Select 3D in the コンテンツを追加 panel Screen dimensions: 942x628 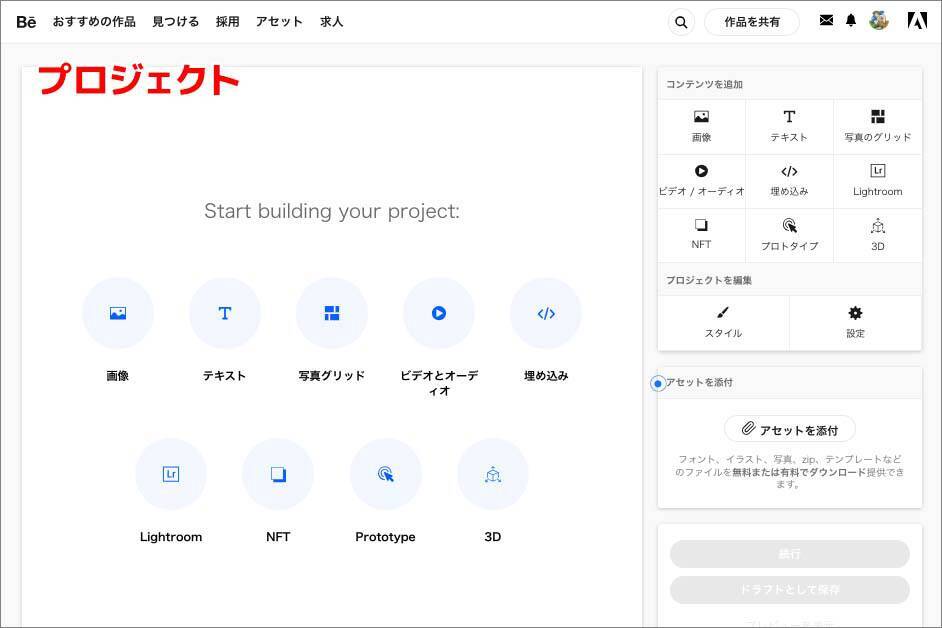coord(877,235)
